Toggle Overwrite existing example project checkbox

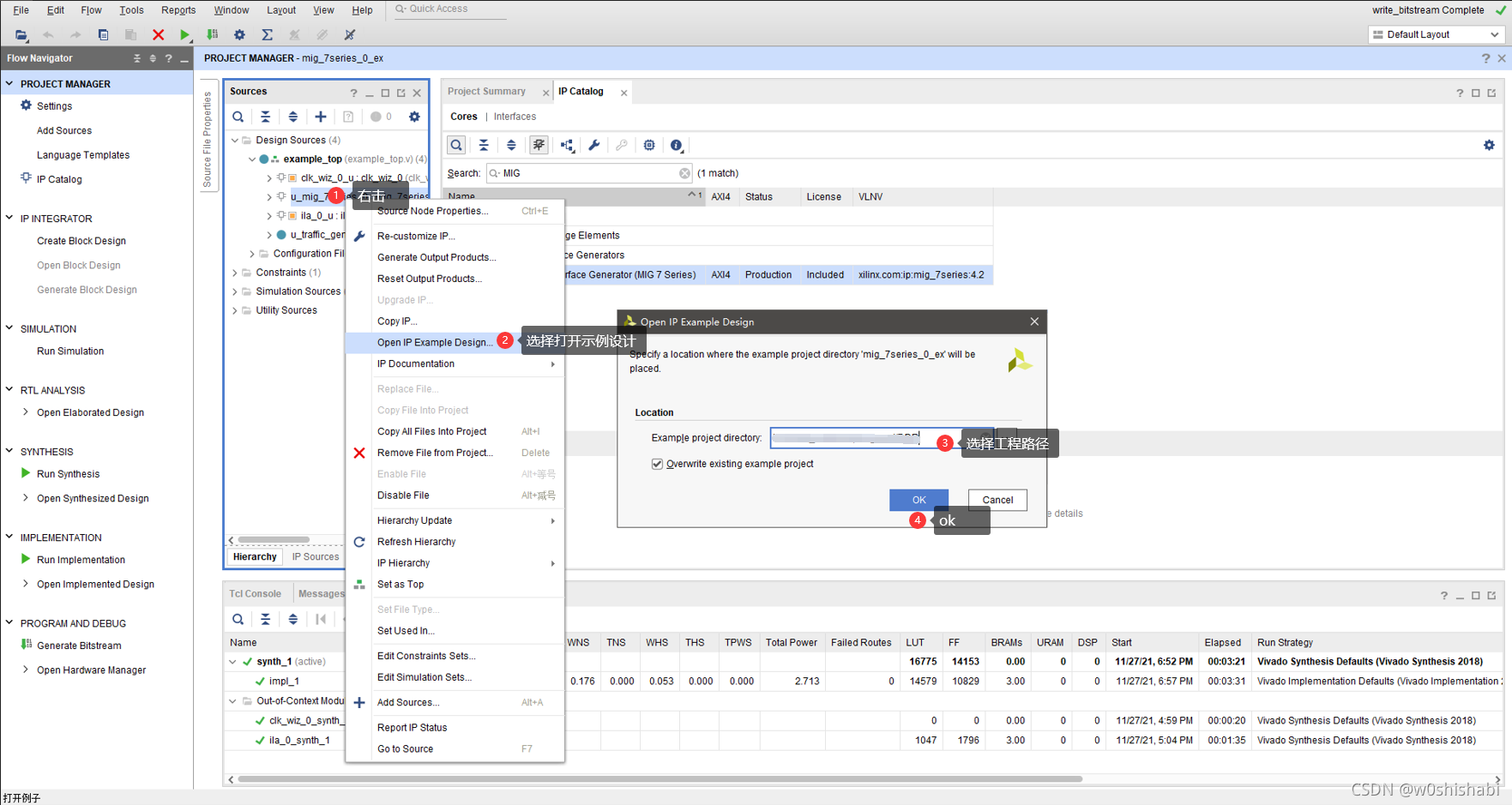click(x=657, y=464)
